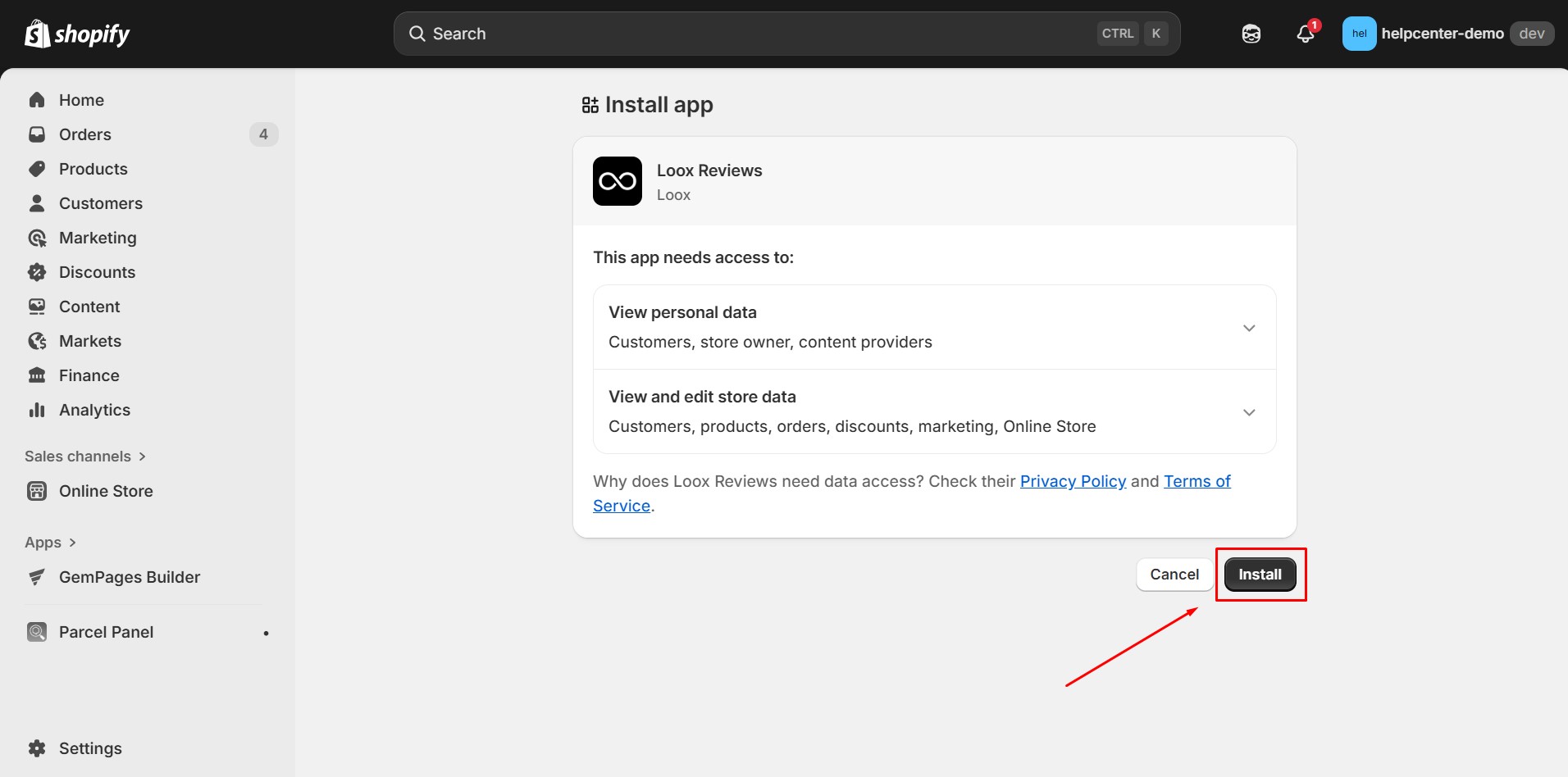Image resolution: width=1568 pixels, height=777 pixels.
Task: Click the Loox Reviews app icon
Action: click(617, 181)
